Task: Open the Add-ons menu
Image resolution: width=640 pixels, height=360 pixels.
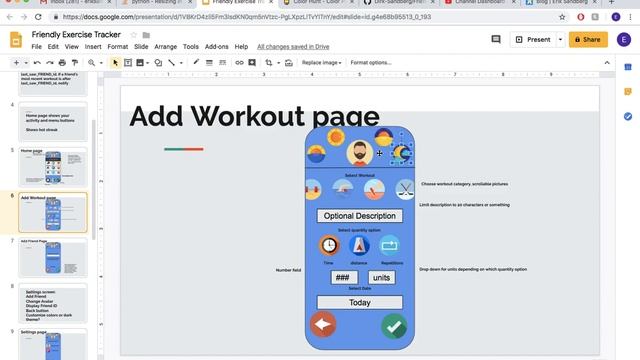Action: click(x=216, y=47)
